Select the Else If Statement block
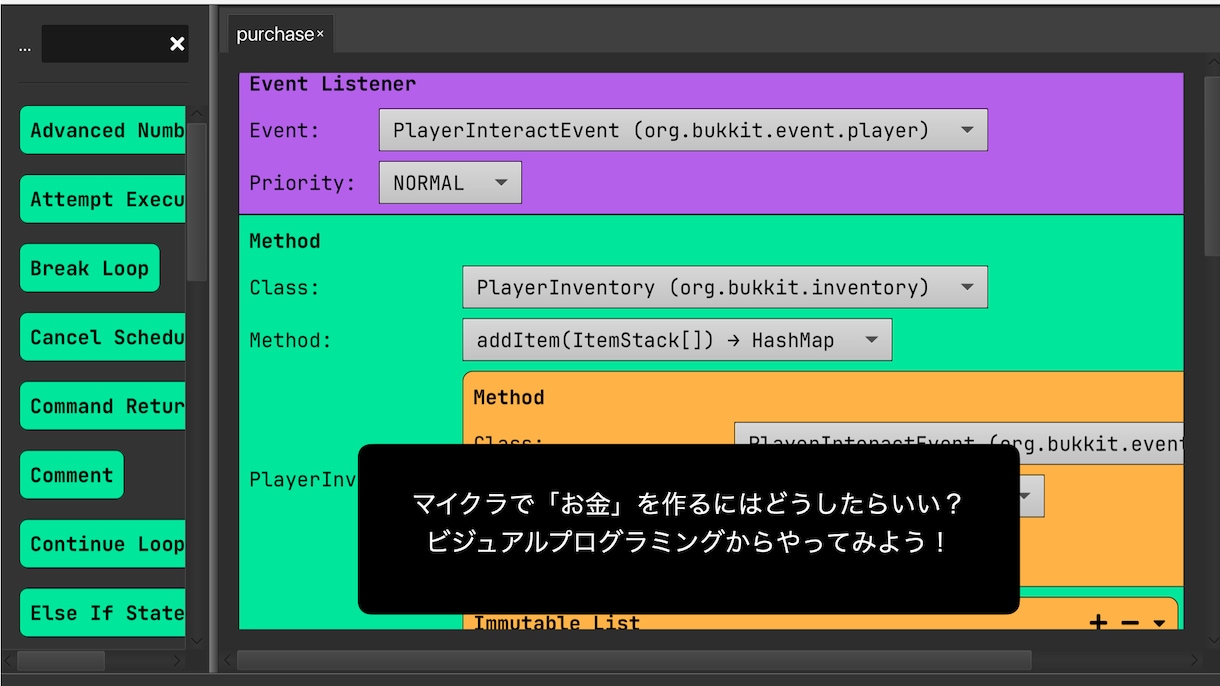The image size is (1220, 686). click(x=103, y=613)
